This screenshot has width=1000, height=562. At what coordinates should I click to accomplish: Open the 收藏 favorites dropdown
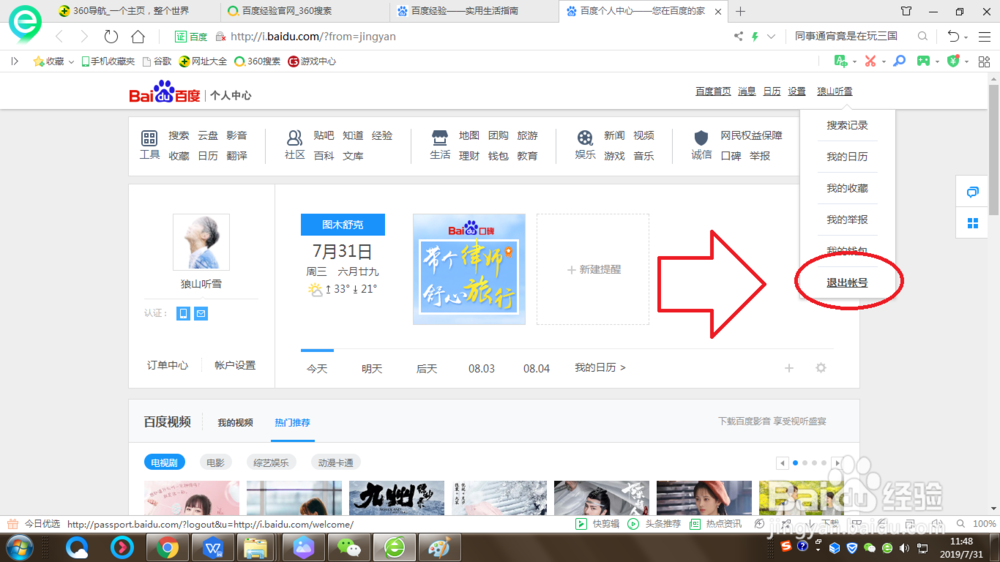[54, 61]
